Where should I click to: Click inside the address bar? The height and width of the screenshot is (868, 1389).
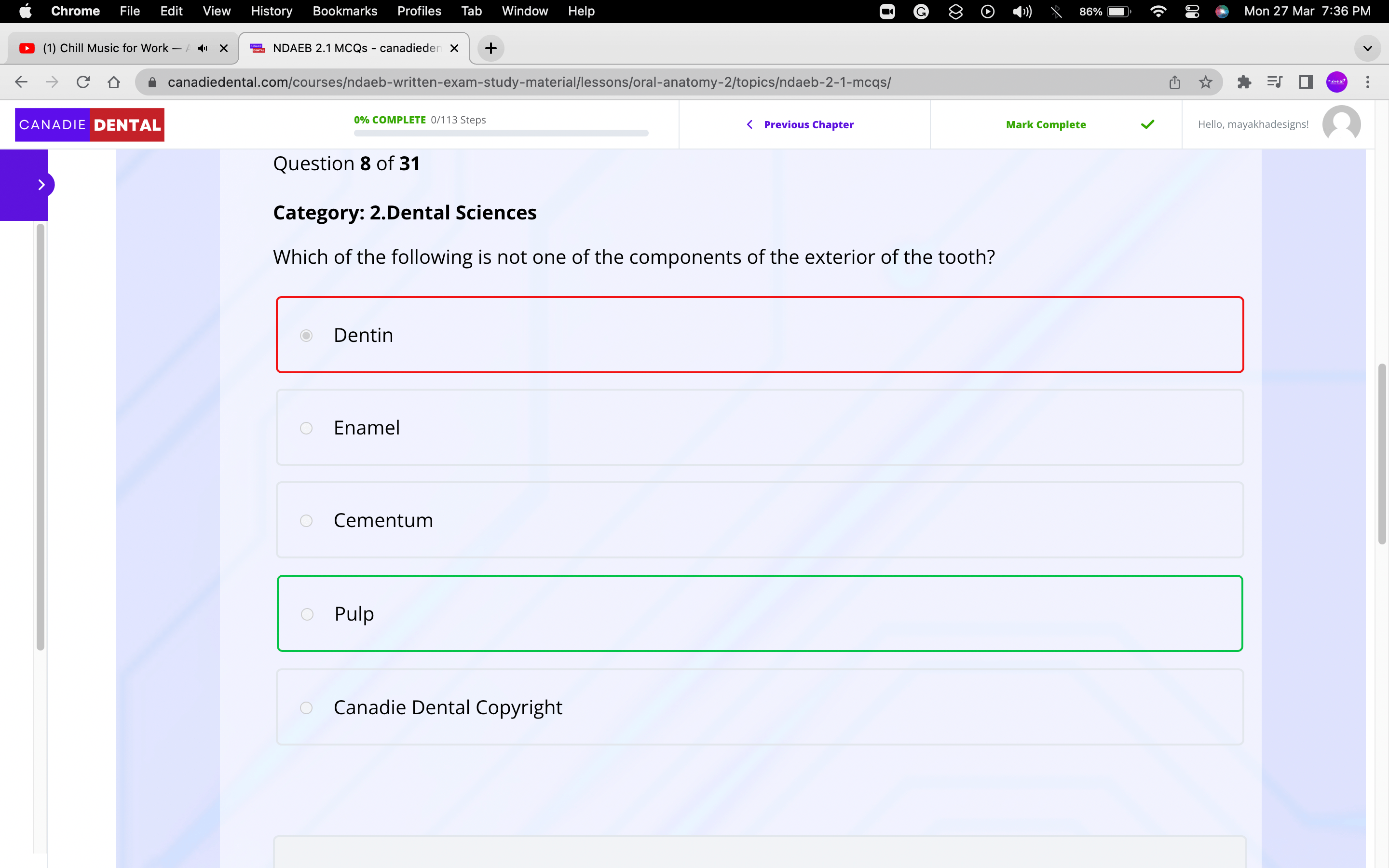(517, 82)
